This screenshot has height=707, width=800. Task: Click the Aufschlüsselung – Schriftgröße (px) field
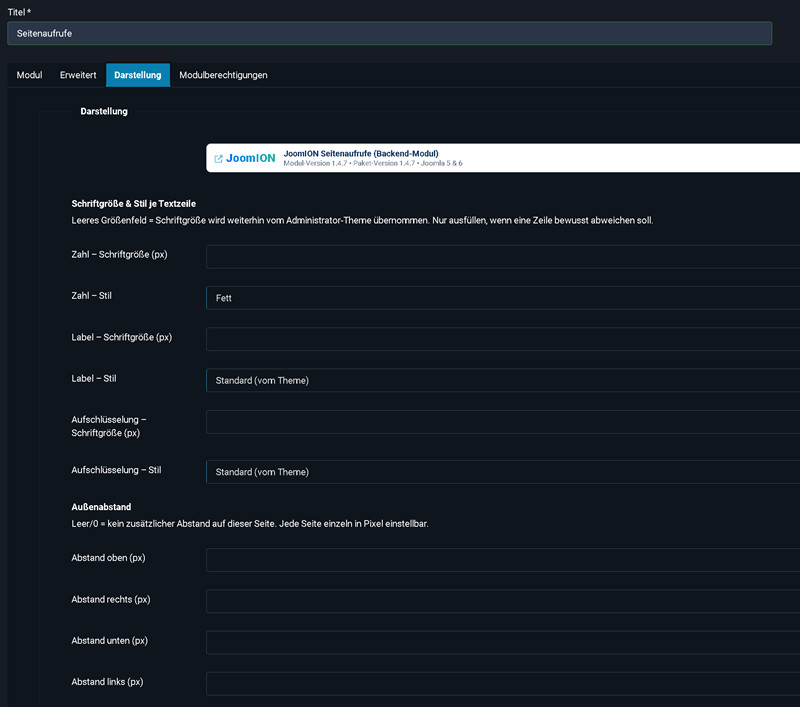tap(503, 422)
